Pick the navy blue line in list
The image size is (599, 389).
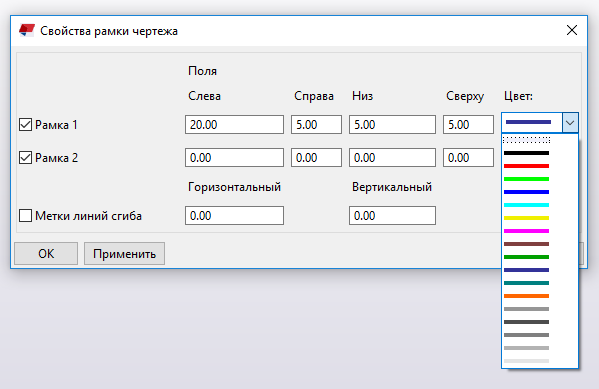coord(526,270)
